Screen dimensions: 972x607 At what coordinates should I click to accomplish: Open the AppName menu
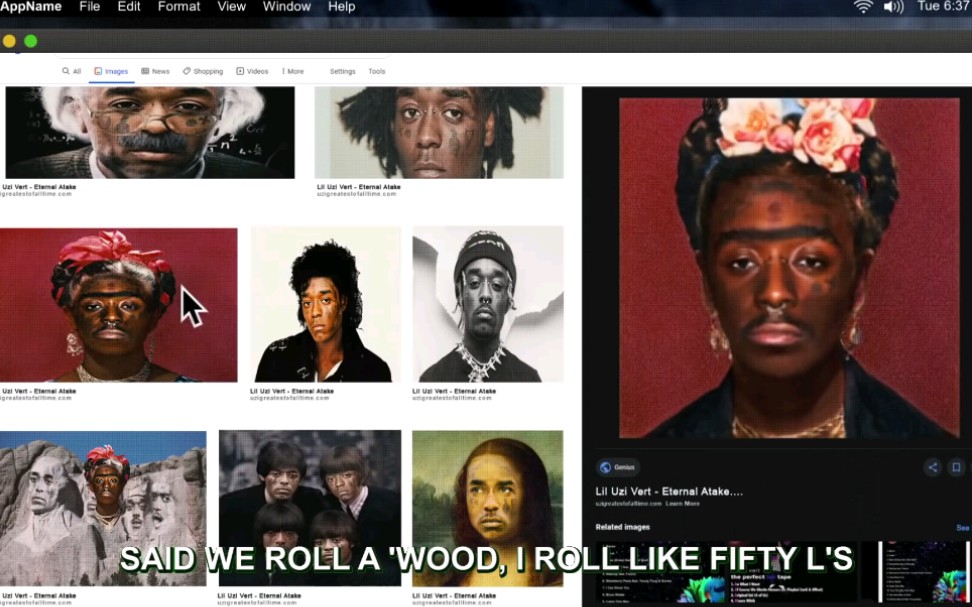tap(31, 7)
